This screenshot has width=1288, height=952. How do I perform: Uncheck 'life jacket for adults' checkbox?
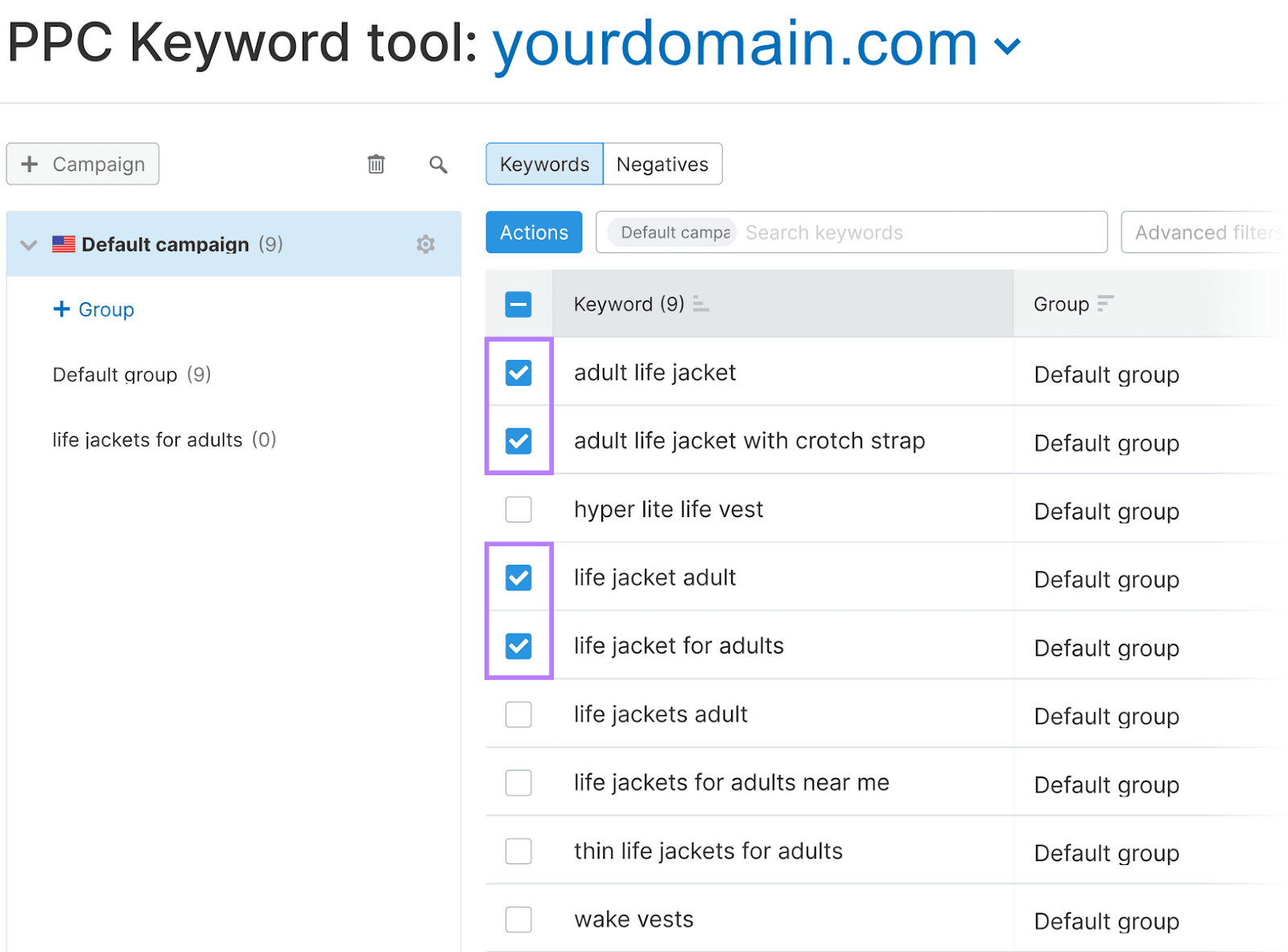coord(518,646)
